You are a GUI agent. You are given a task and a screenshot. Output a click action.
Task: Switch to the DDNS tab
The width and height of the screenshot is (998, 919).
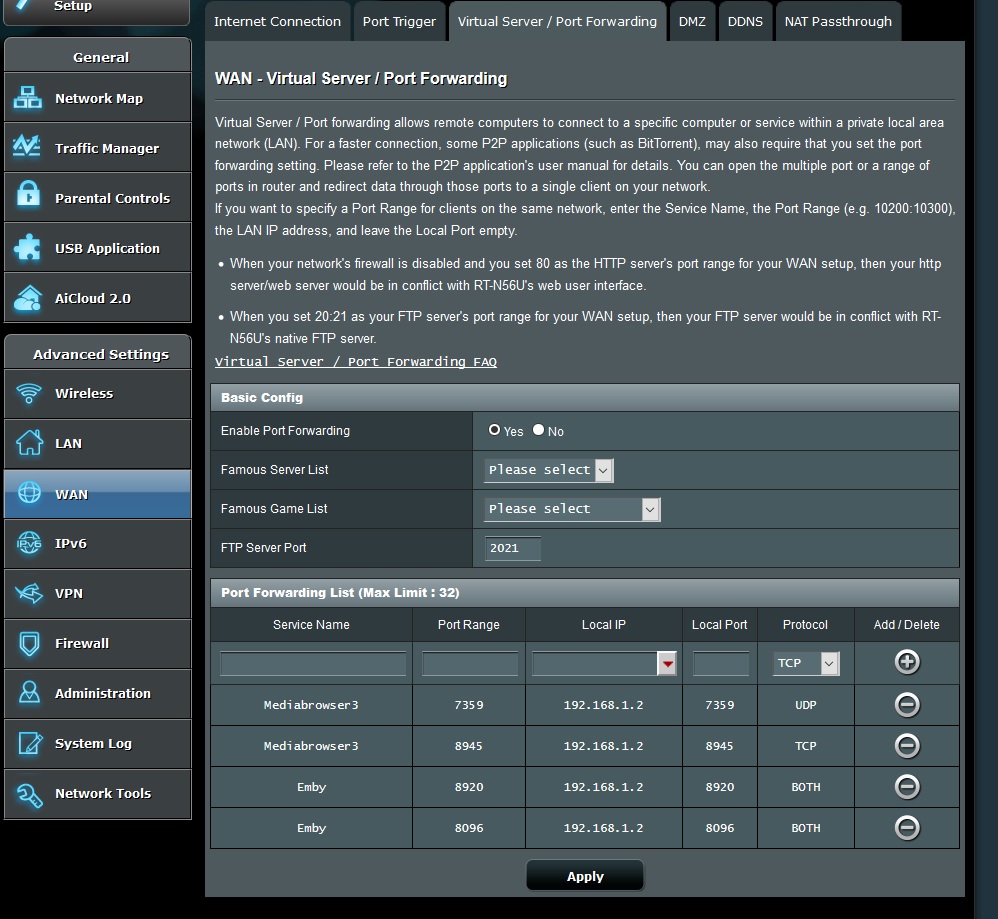point(745,21)
